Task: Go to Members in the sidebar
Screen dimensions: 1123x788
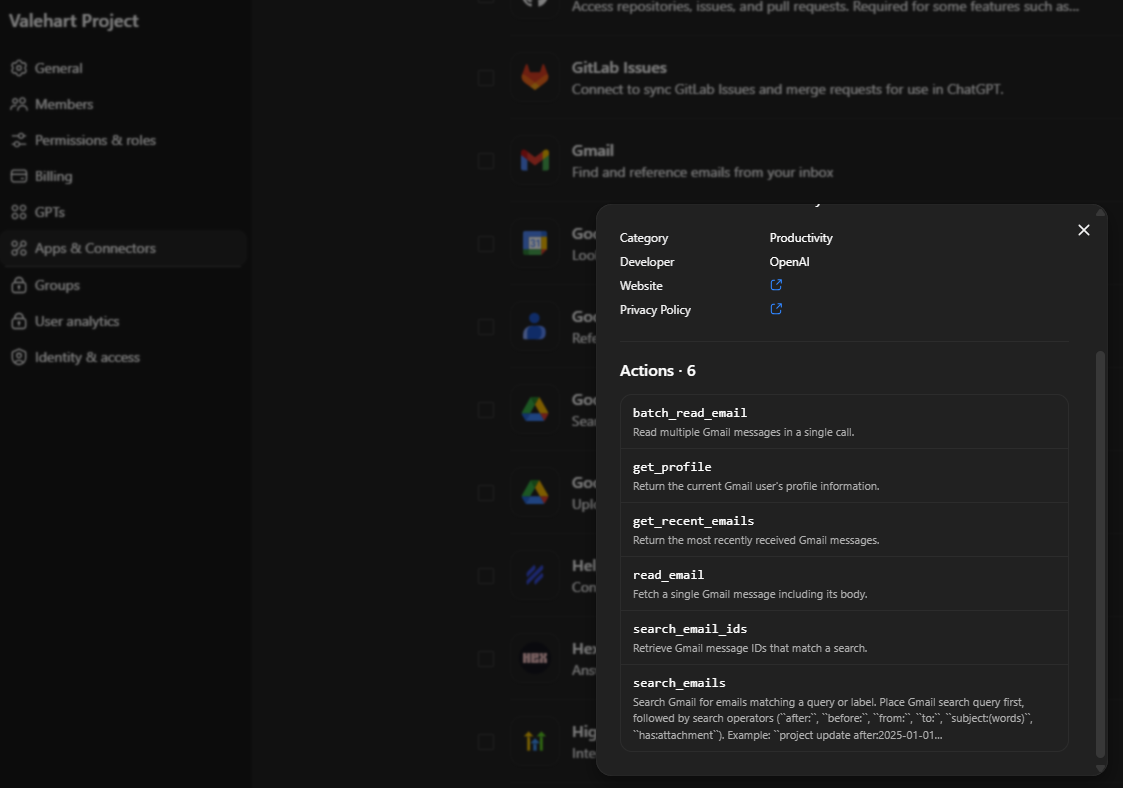Action: 64,104
